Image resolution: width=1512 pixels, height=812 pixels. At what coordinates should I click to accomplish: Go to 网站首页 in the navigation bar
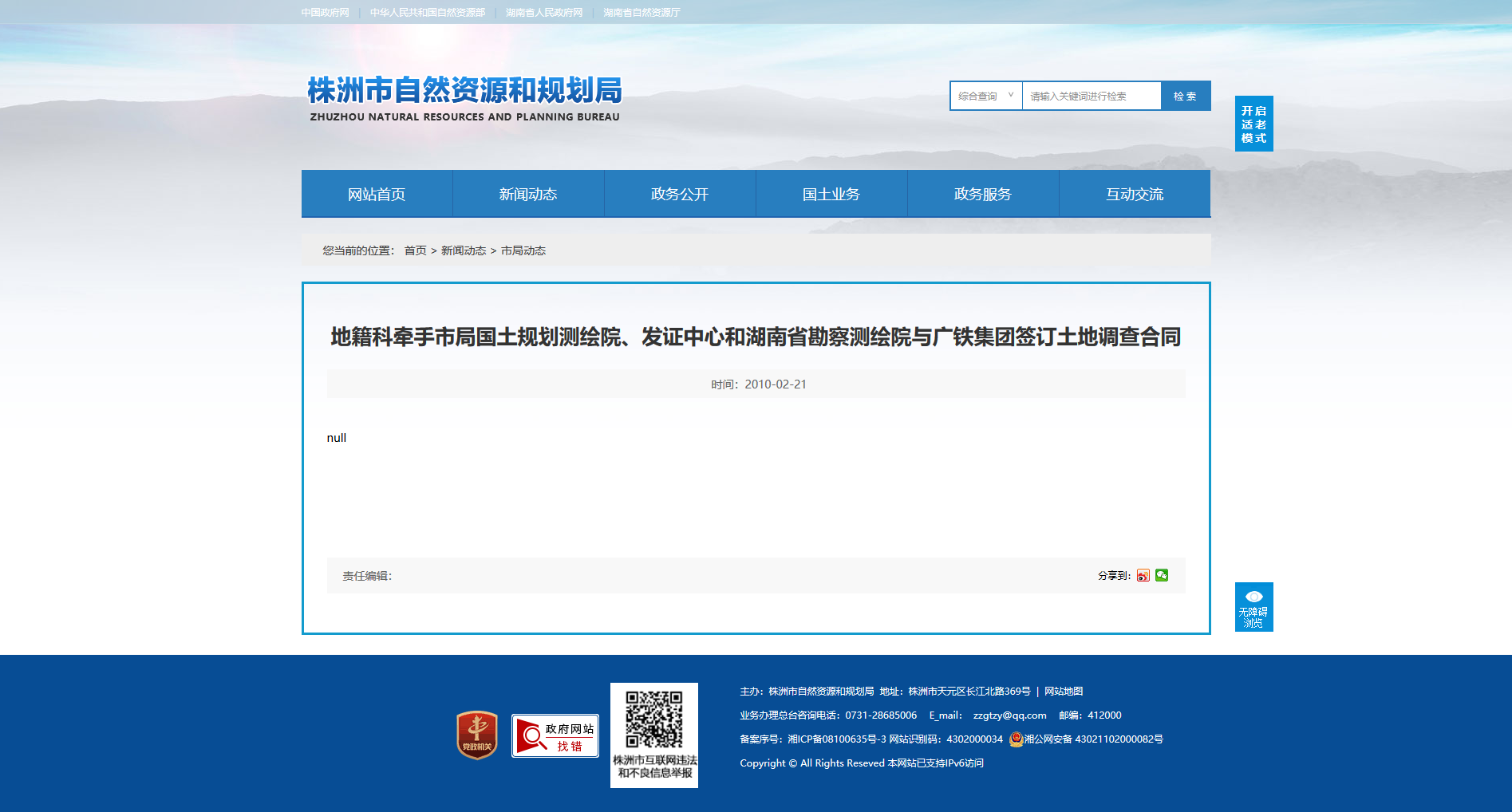coord(377,194)
